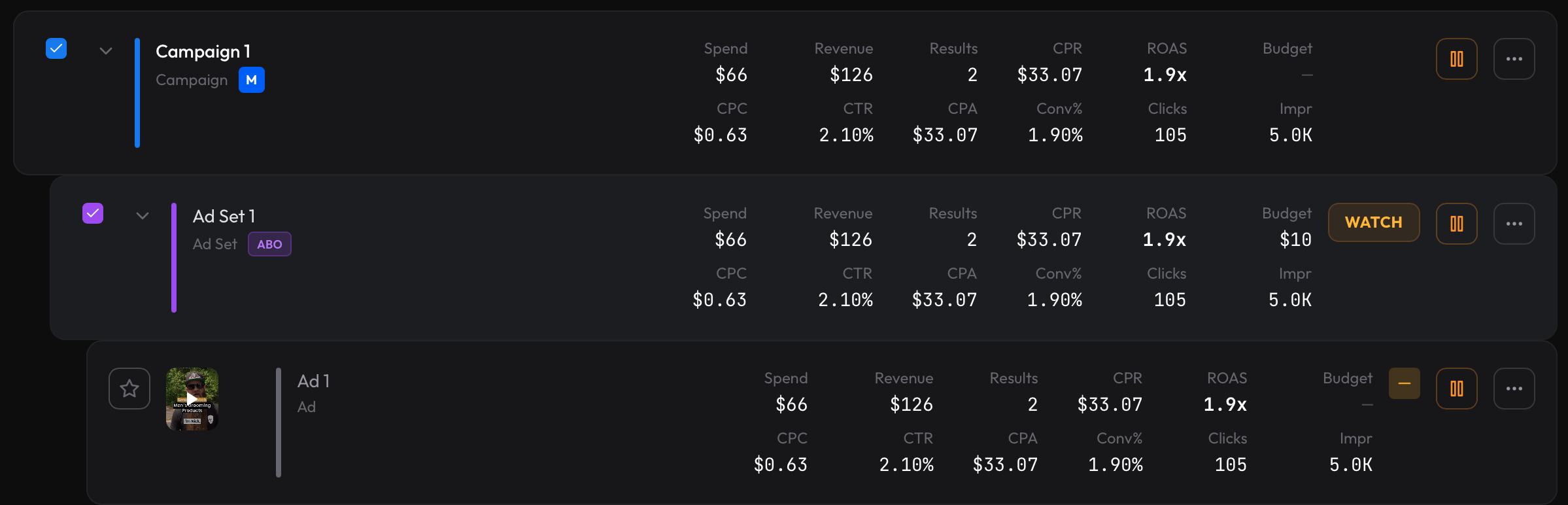
Task: Select the Ad 1 title
Action: pyautogui.click(x=313, y=381)
